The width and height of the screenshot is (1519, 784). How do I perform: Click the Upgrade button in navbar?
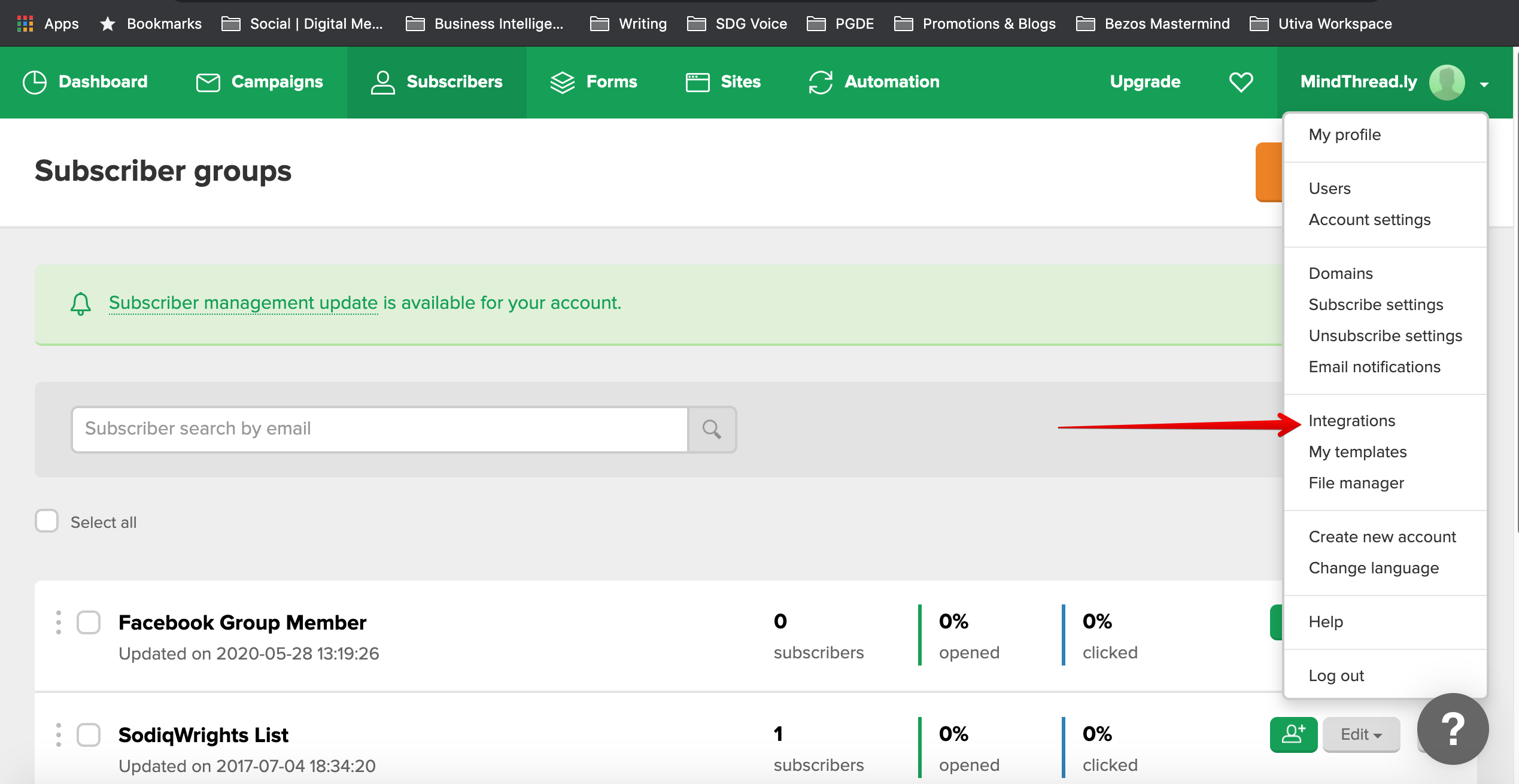(1145, 82)
